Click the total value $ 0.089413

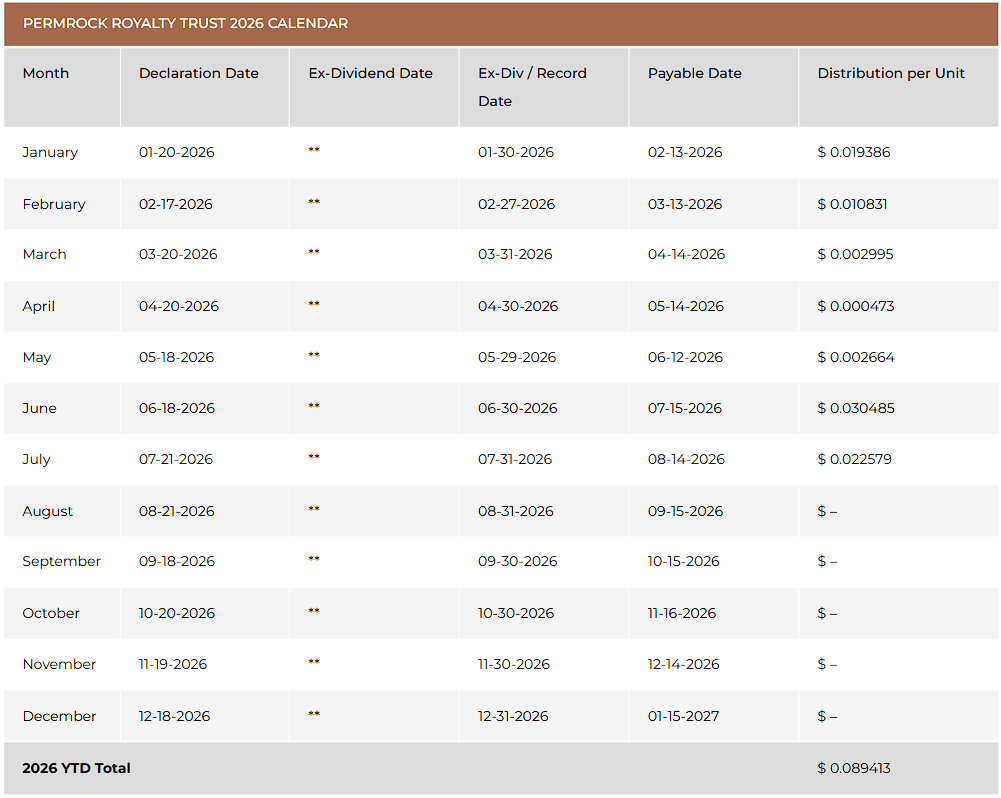[x=854, y=768]
